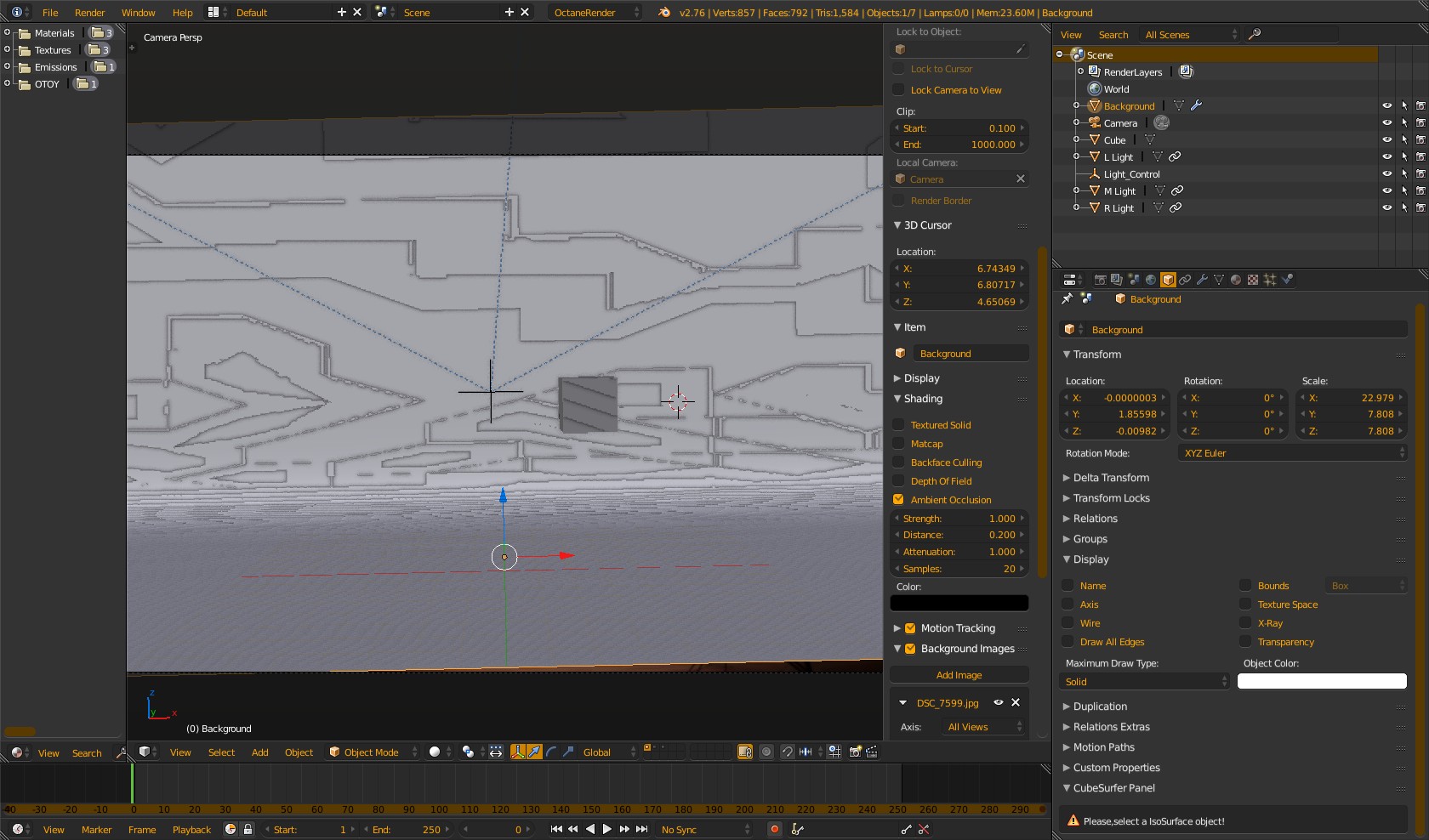This screenshot has width=1429, height=840.
Task: Open the Object Constraints tab (chain icon)
Action: pyautogui.click(x=1185, y=280)
